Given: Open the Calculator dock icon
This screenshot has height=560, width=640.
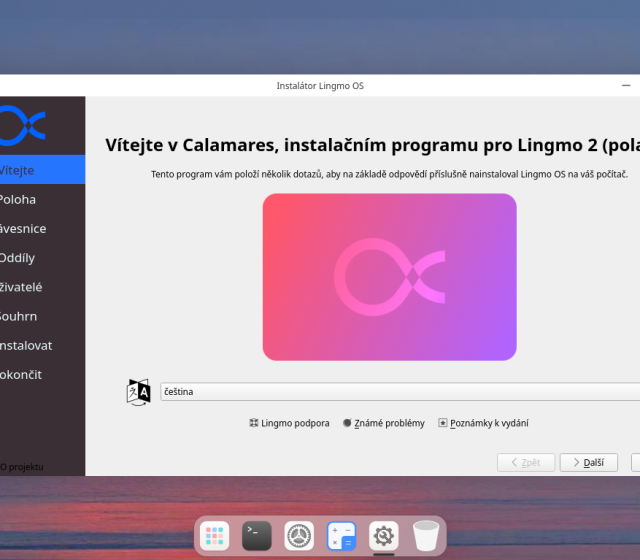Looking at the screenshot, I should (x=342, y=536).
